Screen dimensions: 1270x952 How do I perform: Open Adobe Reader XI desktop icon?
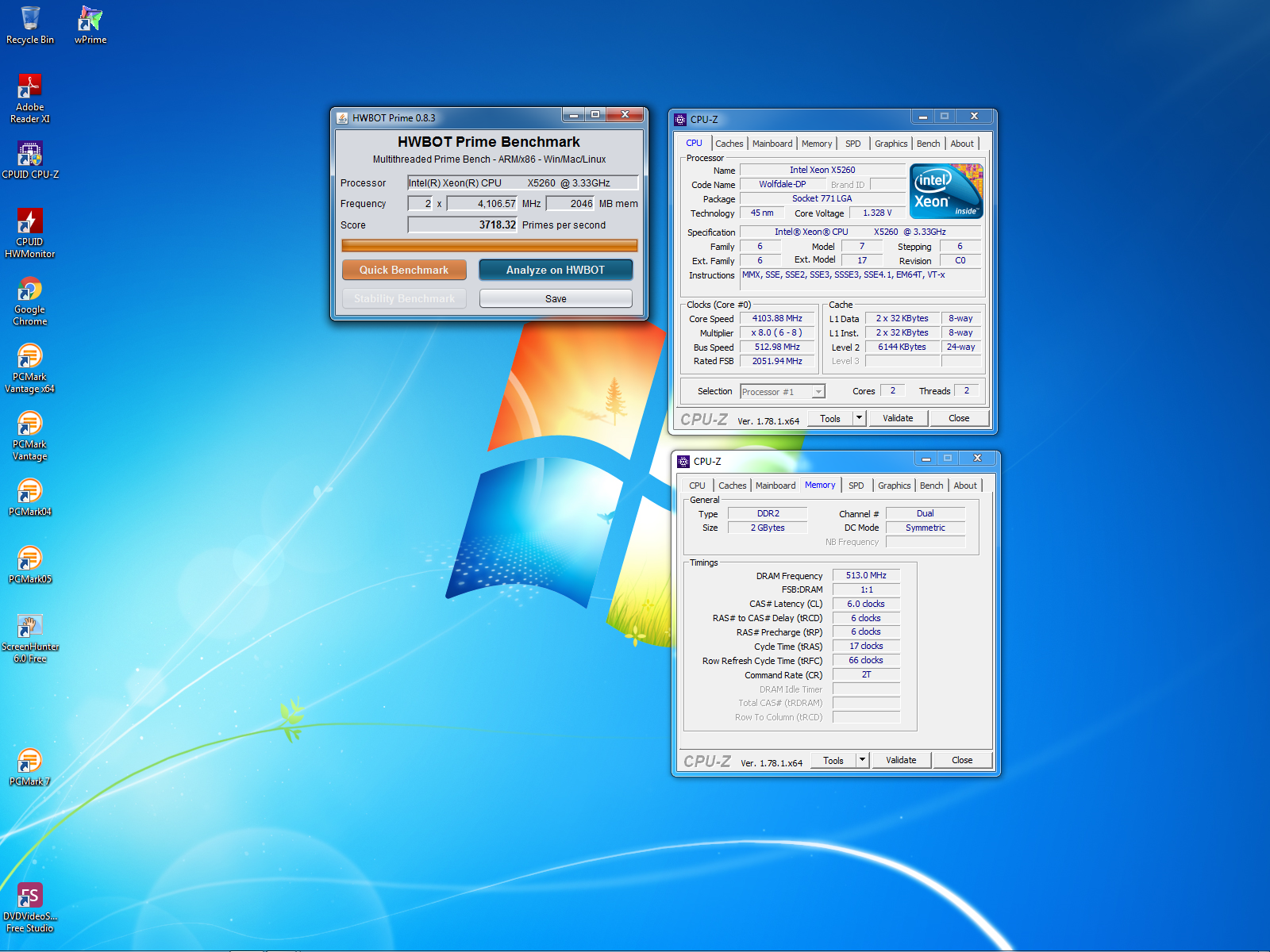click(30, 98)
